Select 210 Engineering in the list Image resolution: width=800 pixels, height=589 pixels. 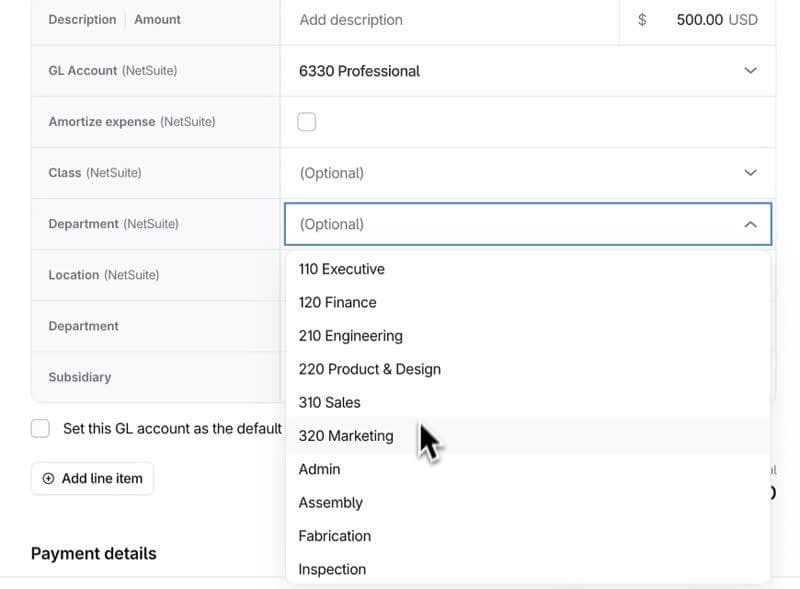tap(351, 336)
